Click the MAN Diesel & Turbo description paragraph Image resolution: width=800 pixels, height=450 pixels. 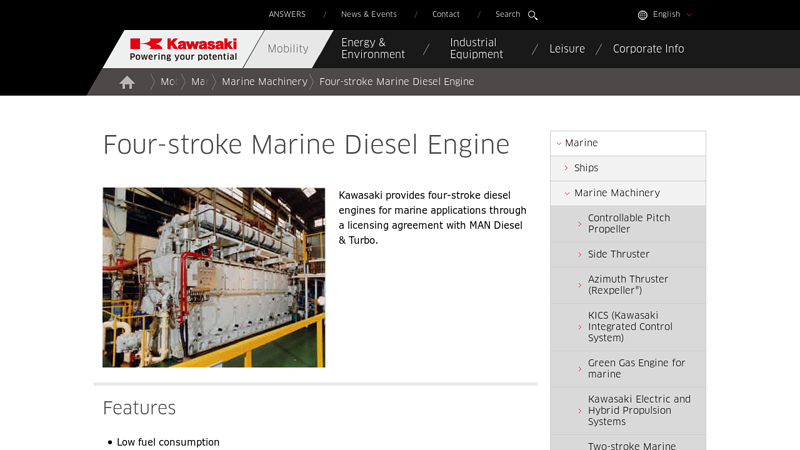point(433,217)
